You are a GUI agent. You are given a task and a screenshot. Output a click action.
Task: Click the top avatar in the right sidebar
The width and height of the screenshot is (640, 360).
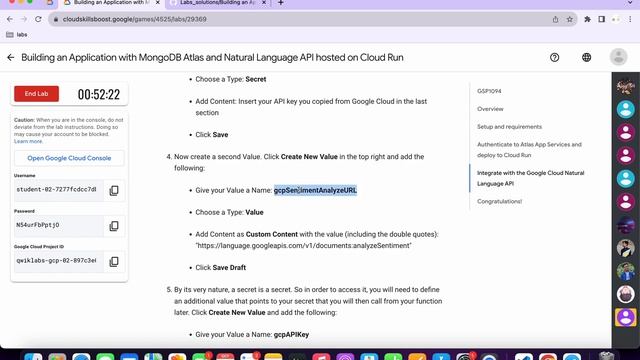point(625,87)
